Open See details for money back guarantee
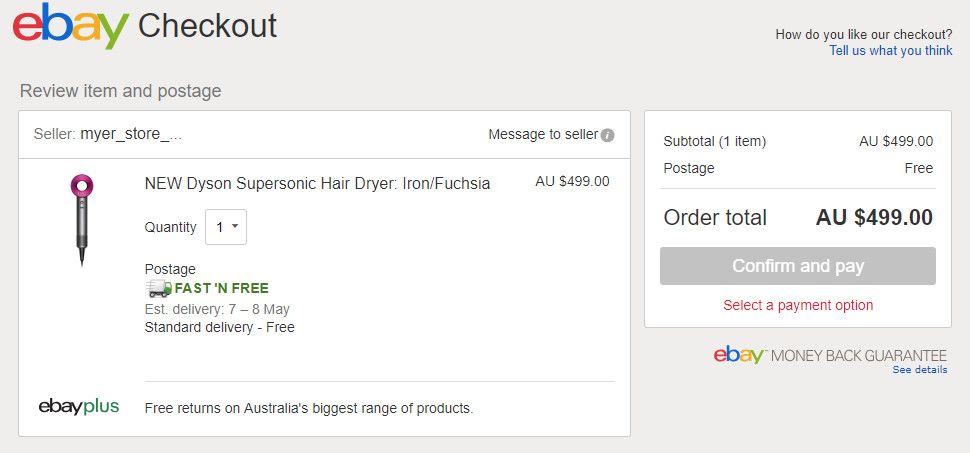 (919, 370)
